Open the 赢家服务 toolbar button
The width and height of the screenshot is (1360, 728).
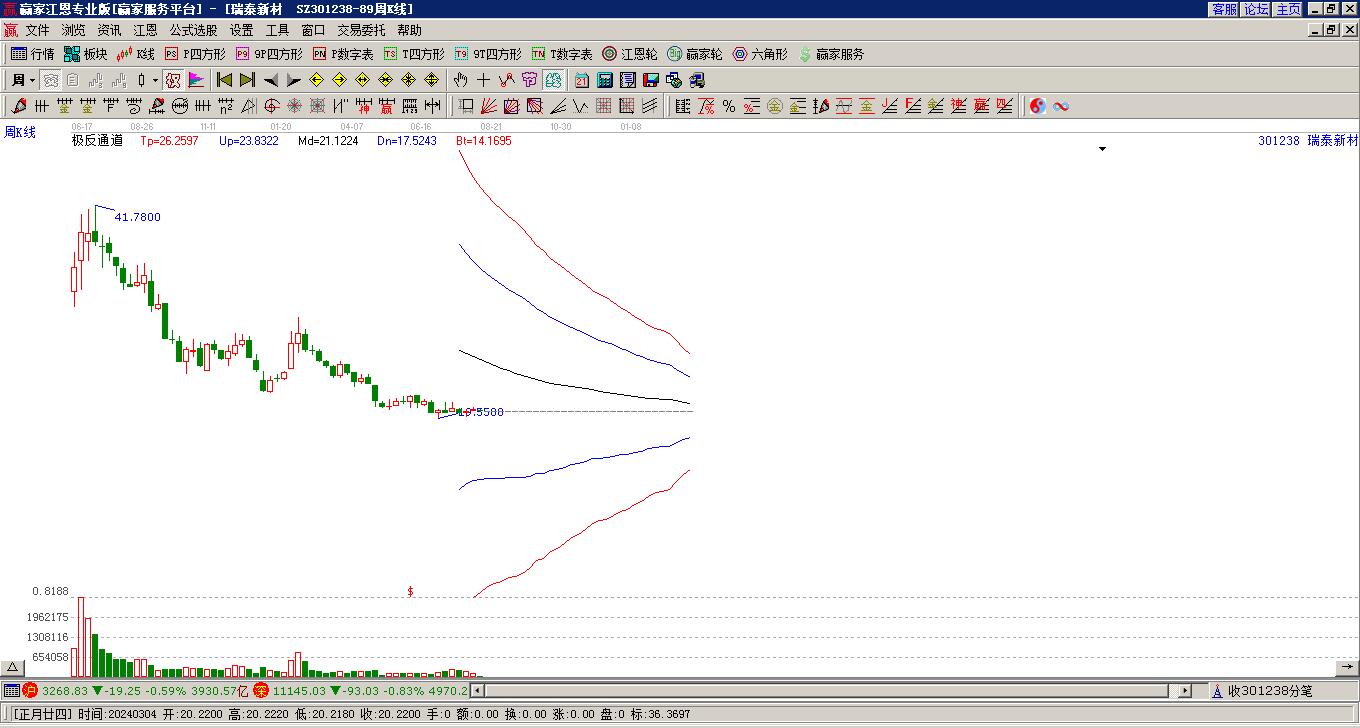tap(832, 54)
